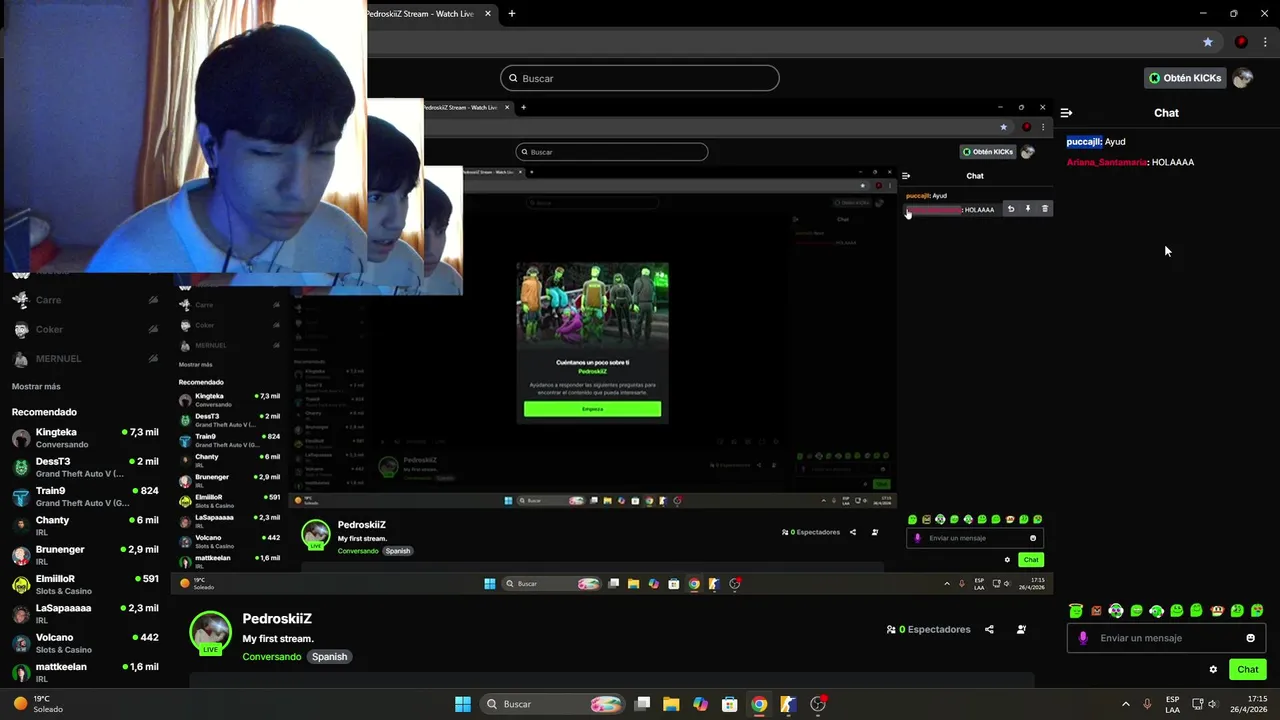1280x720 pixels.
Task: Open recommended channel Train9
Action: pos(85,496)
